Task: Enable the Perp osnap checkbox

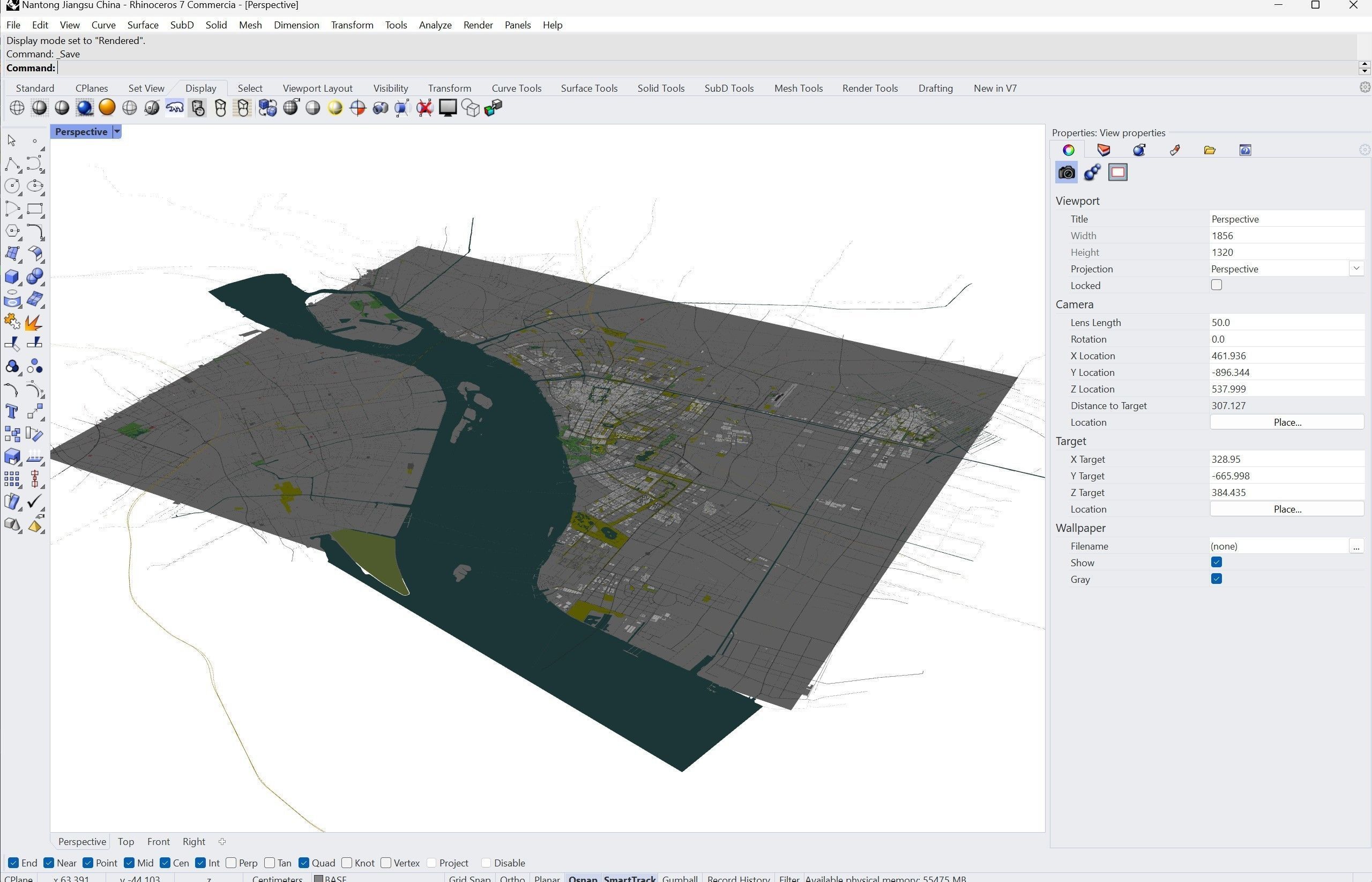Action: 231,863
